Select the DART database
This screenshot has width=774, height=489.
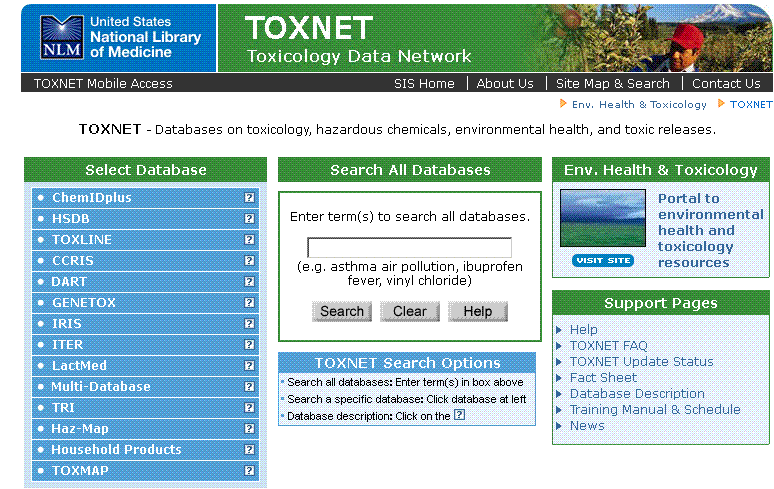click(x=69, y=281)
